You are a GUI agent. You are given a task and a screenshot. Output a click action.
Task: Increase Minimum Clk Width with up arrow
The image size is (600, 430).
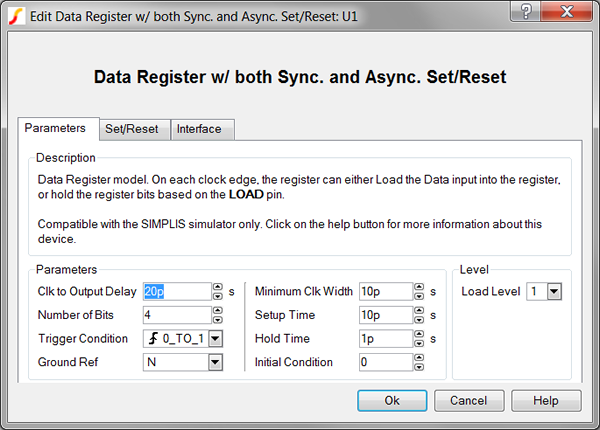(x=419, y=287)
